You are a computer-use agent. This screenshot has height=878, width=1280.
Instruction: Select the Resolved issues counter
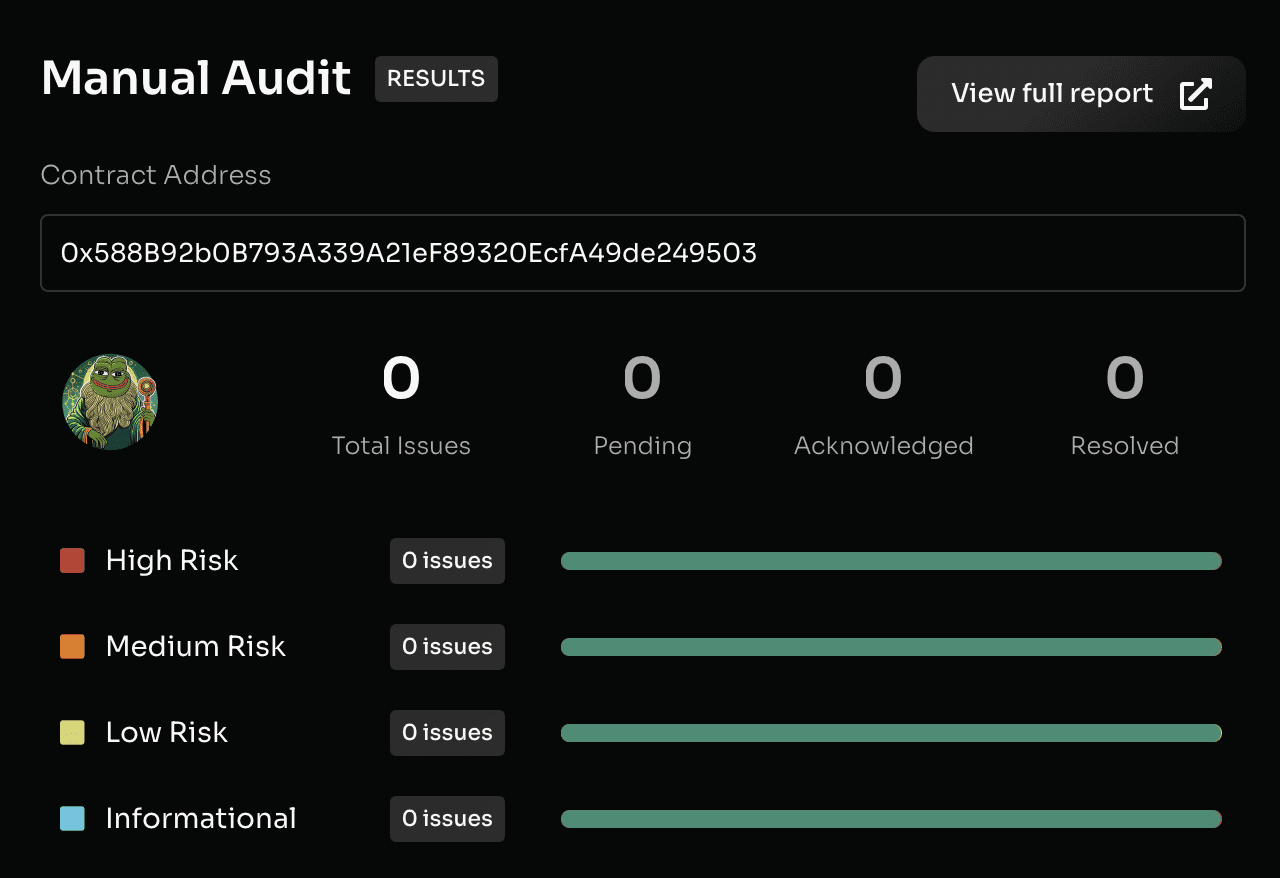point(1124,380)
